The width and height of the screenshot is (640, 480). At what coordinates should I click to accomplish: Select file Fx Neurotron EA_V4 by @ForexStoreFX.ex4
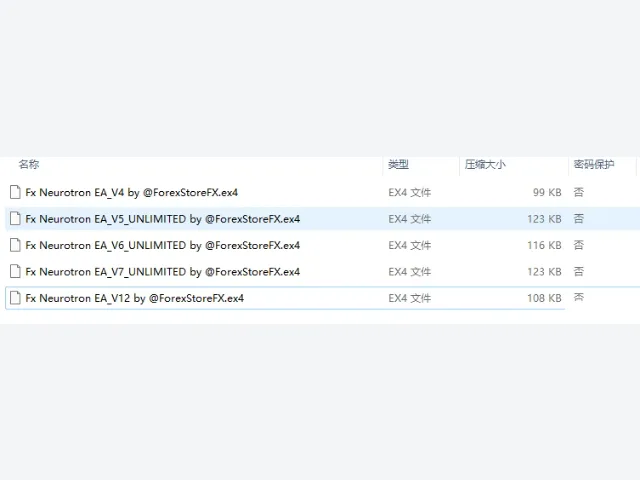pyautogui.click(x=131, y=192)
